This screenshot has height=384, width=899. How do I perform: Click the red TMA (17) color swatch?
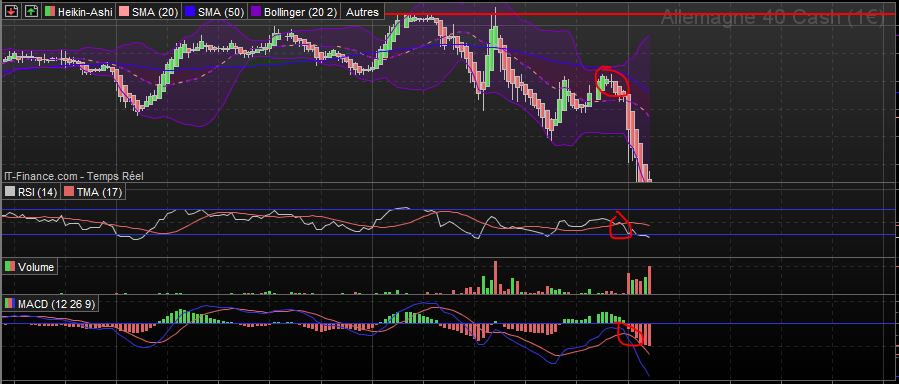[x=68, y=192]
